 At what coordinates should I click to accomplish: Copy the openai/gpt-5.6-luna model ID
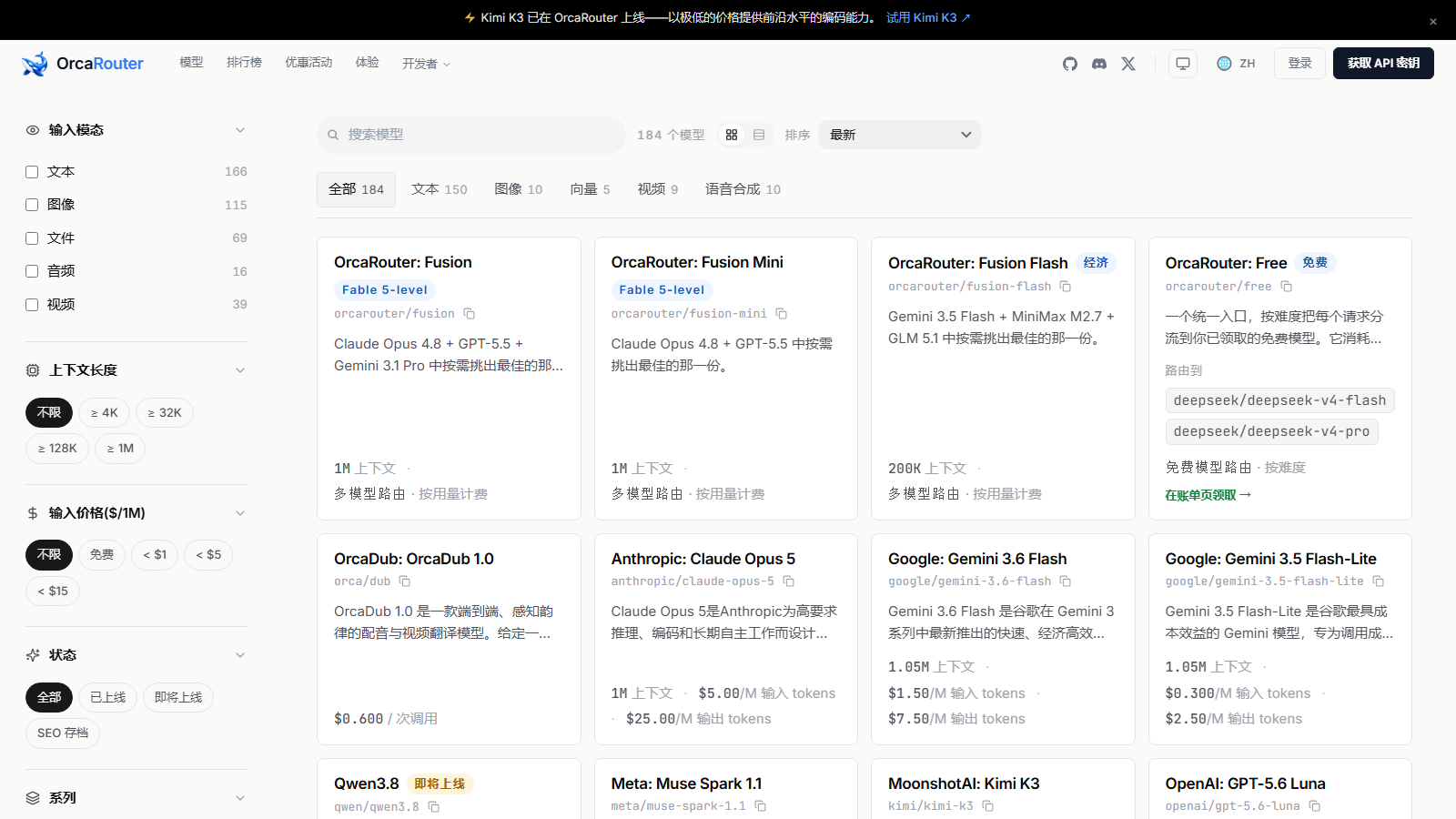[x=1315, y=806]
